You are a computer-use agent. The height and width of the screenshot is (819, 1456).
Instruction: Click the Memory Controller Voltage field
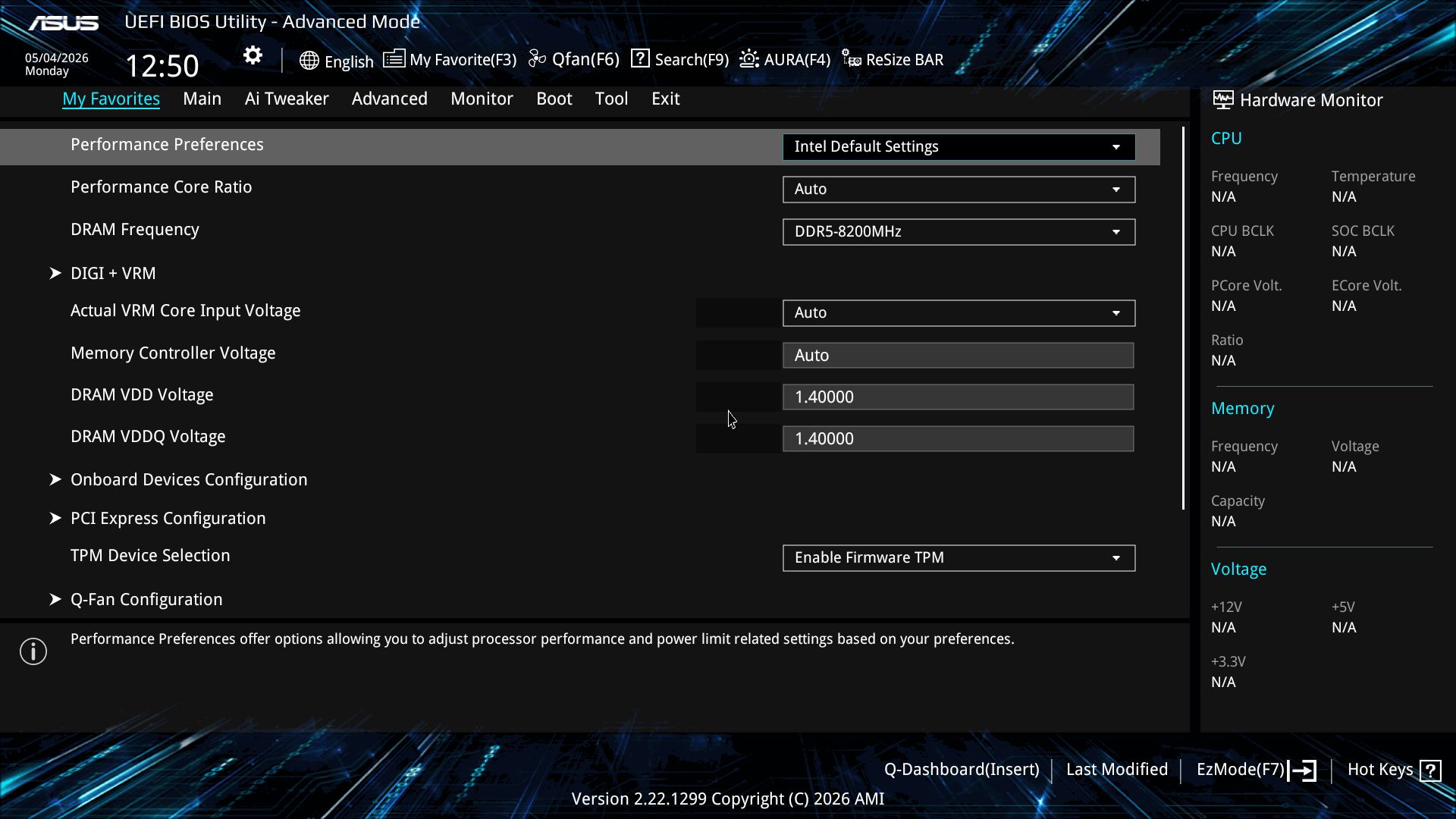point(959,355)
